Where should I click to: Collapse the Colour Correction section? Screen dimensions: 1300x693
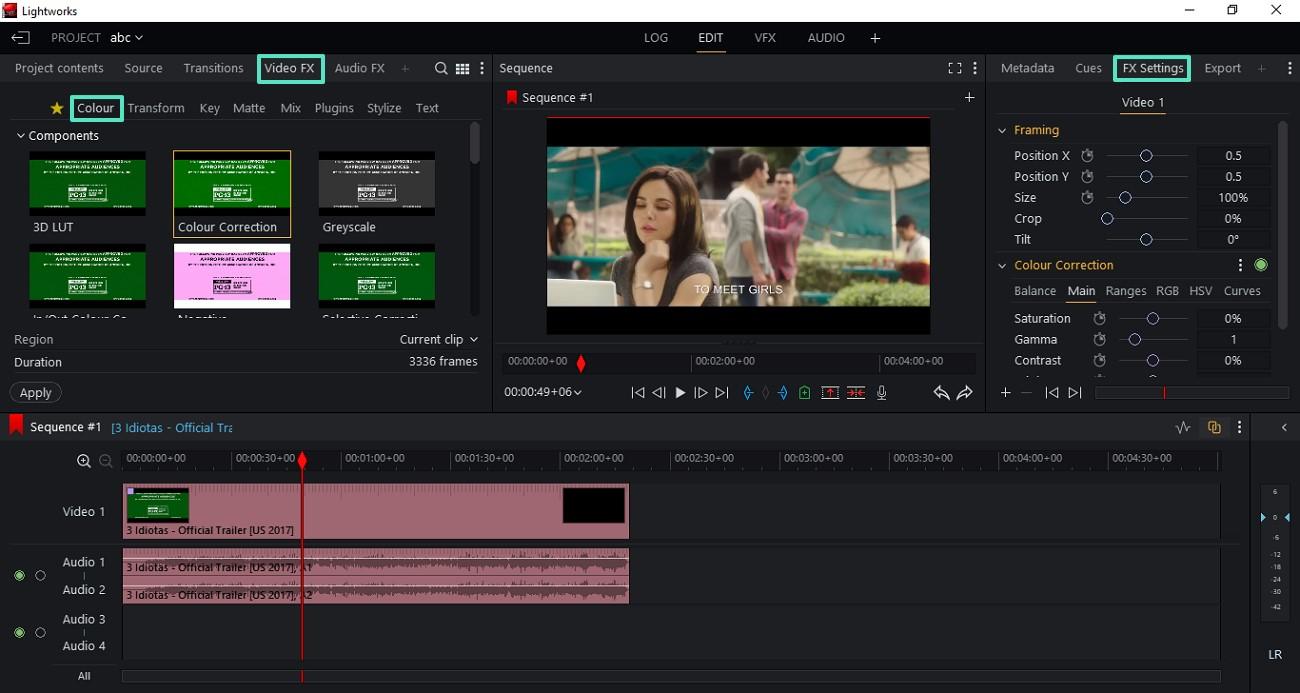1003,265
